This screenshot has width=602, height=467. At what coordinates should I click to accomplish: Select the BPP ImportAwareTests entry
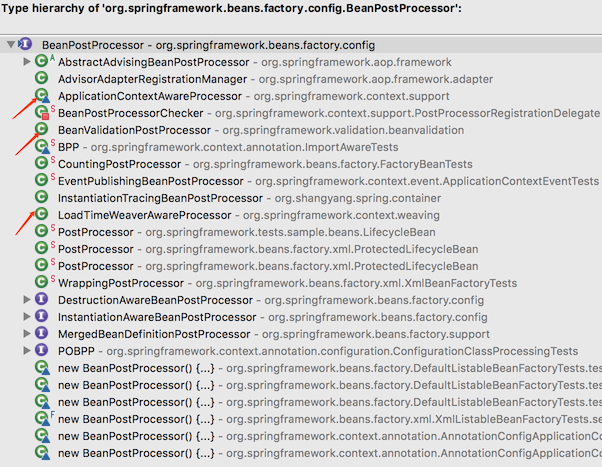click(x=68, y=147)
